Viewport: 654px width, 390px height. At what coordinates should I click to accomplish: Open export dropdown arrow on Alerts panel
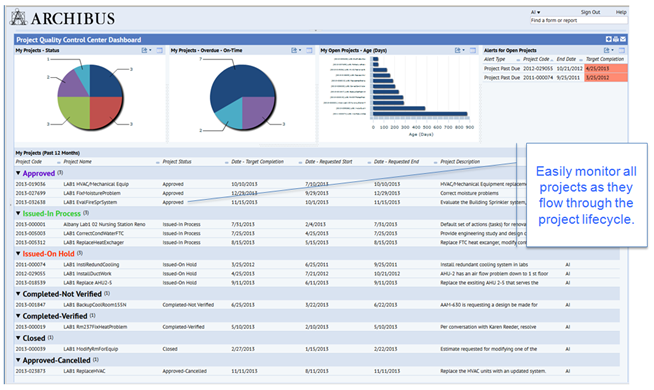click(x=612, y=50)
